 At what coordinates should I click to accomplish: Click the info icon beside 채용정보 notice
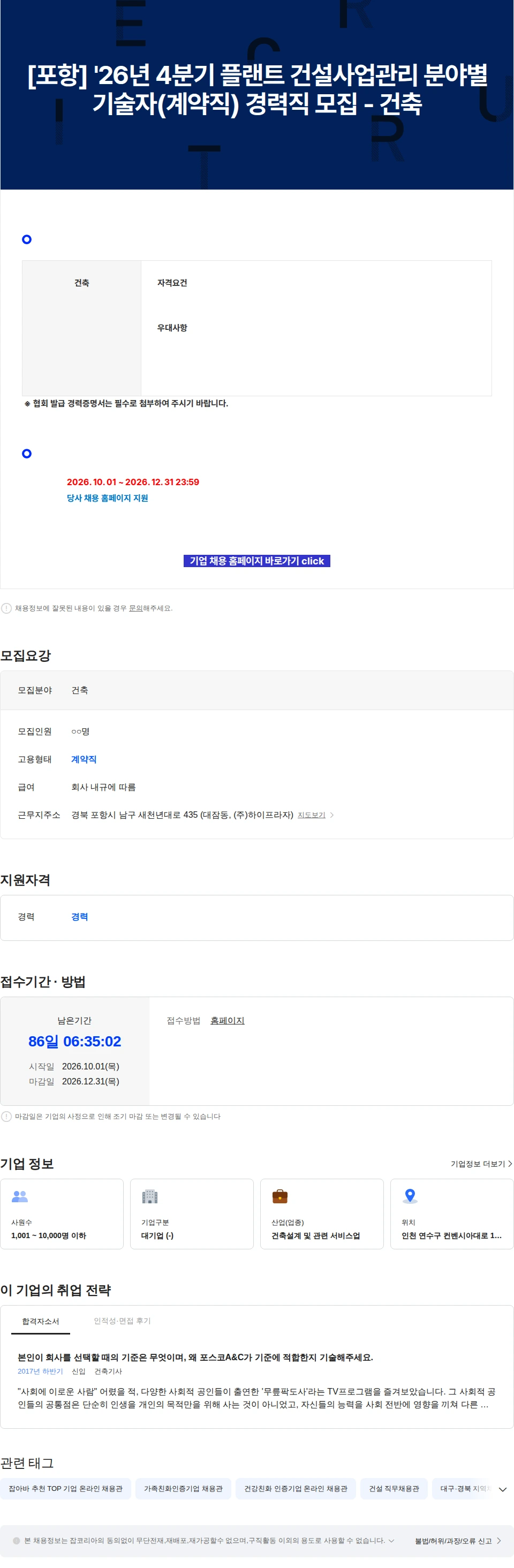click(6, 608)
